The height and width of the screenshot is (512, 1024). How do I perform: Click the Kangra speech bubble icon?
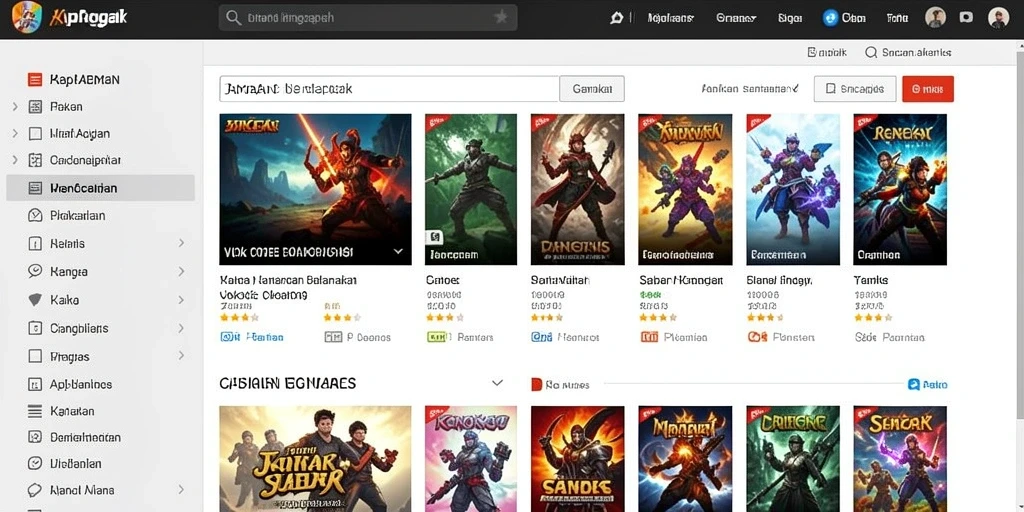35,272
